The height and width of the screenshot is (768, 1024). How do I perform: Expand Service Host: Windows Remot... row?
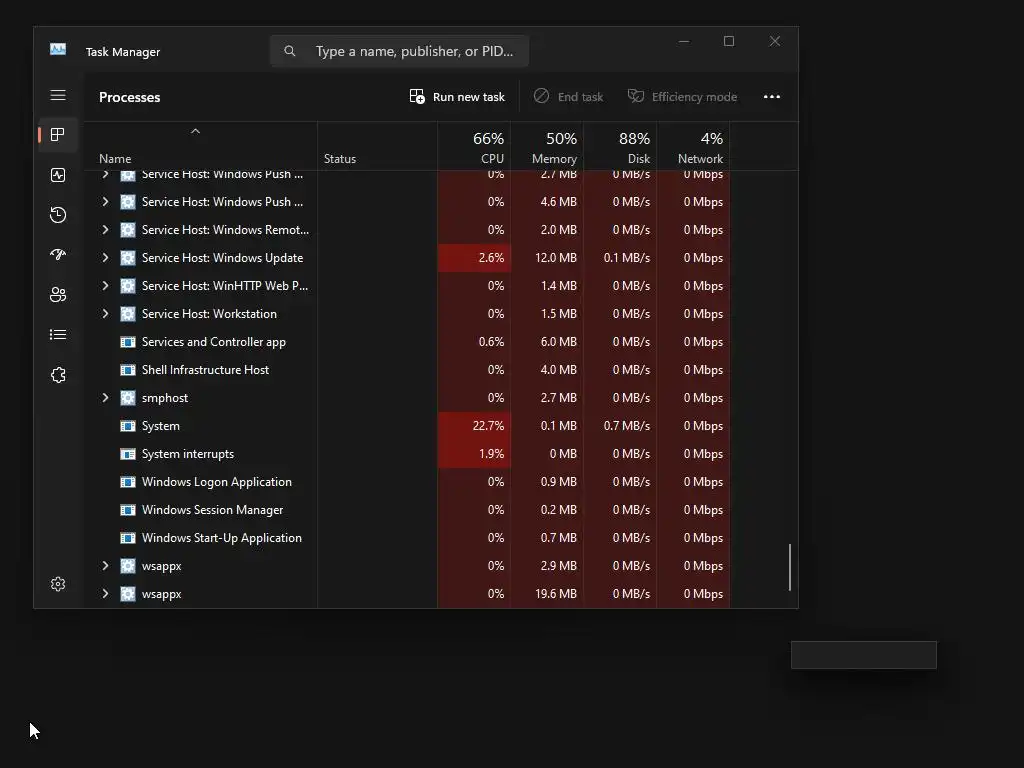click(105, 230)
